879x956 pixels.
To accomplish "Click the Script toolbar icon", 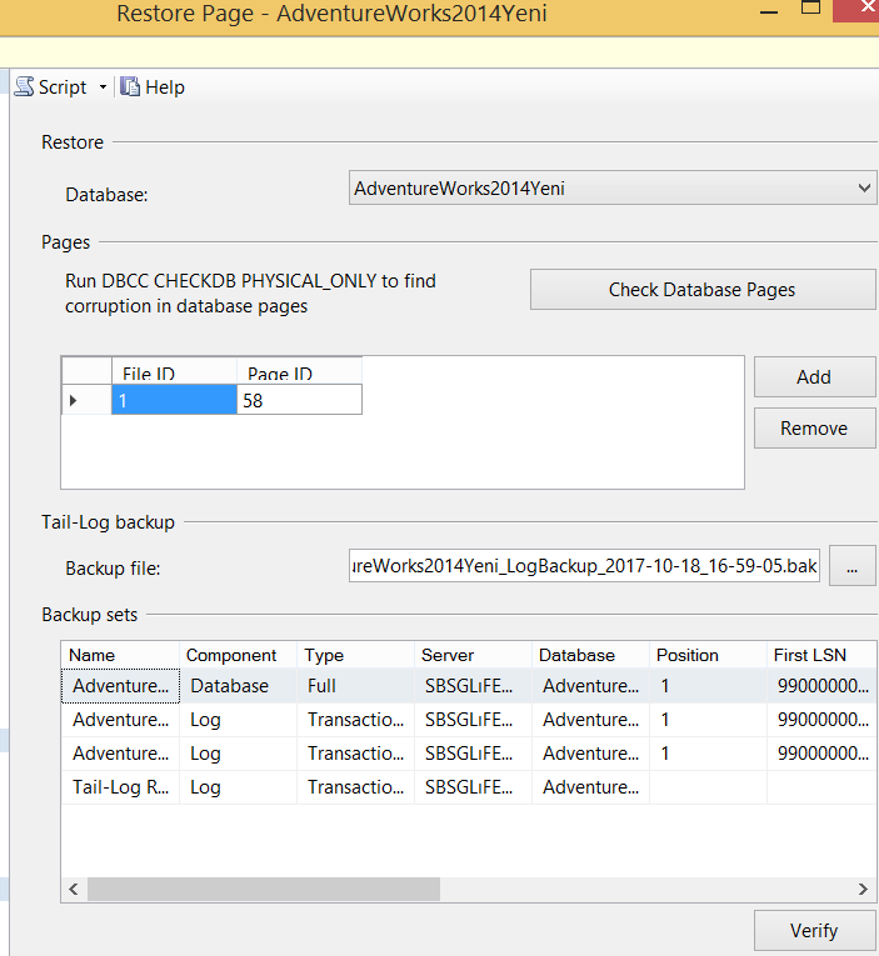I will [x=25, y=87].
